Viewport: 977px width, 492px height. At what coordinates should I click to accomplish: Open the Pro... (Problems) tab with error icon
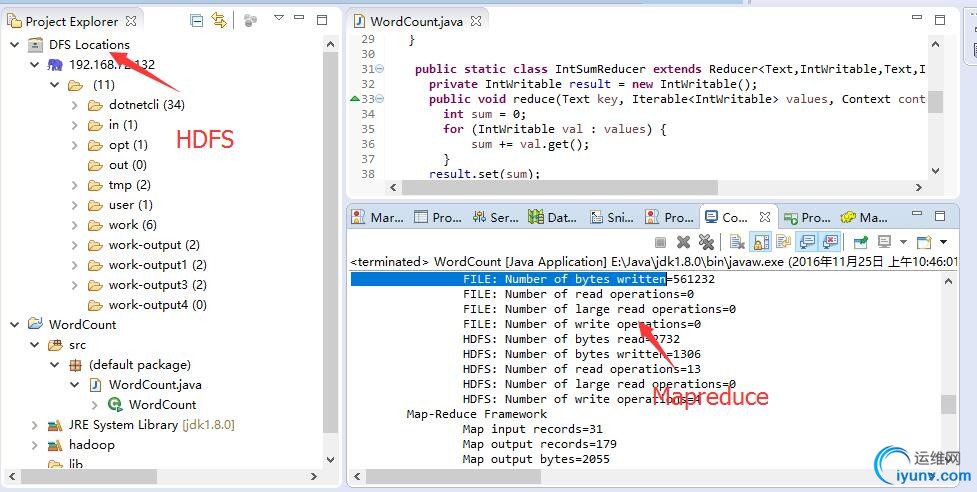point(669,217)
